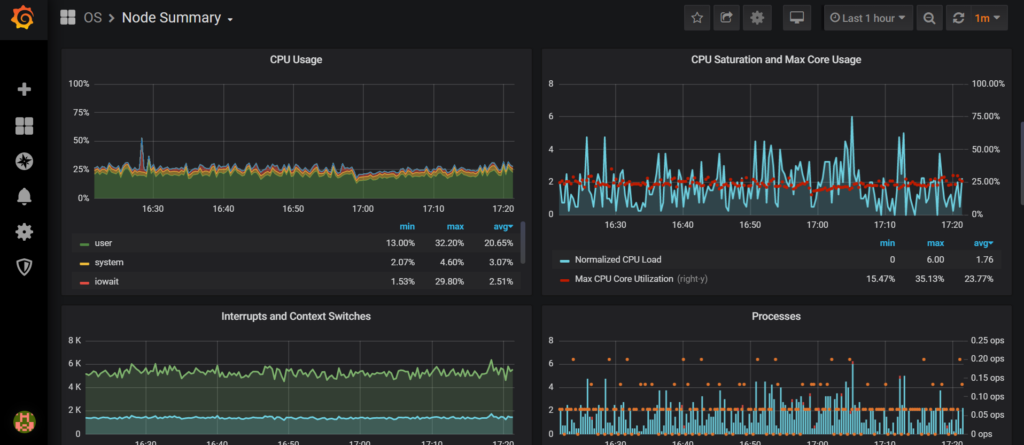Star this dashboard as favorite
1024x445 pixels.
point(697,18)
